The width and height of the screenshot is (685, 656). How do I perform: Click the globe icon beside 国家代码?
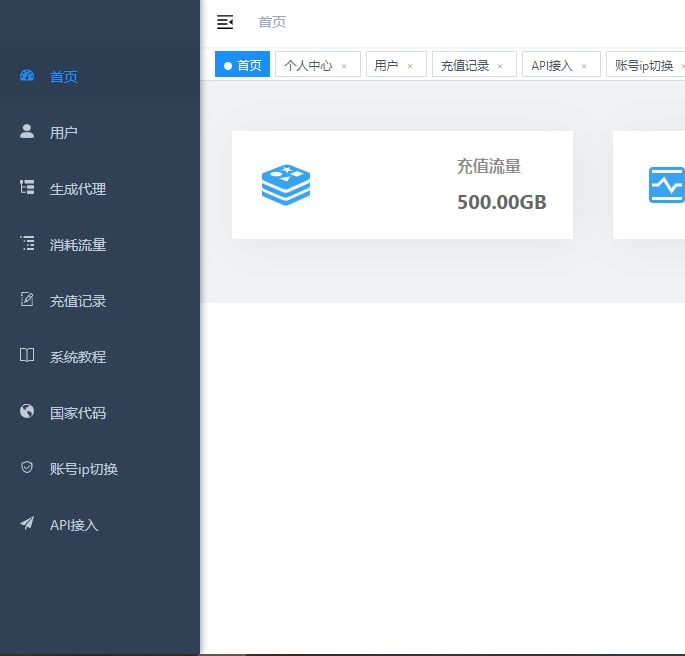[27, 412]
